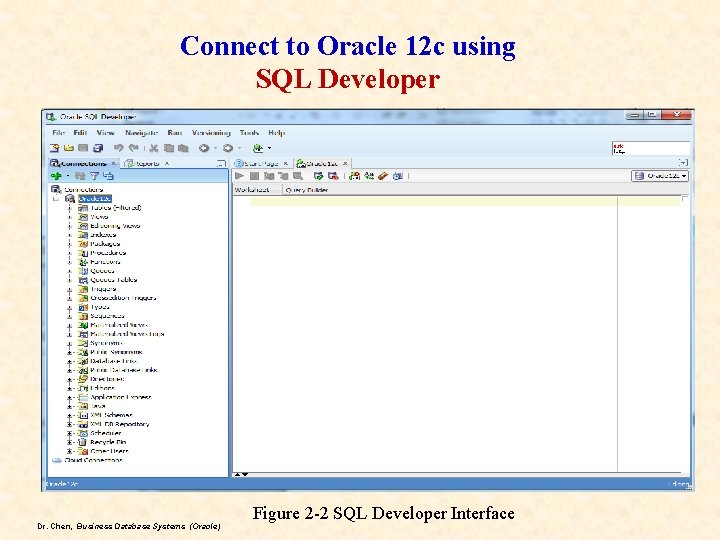Viewport: 720px width, 540px height.
Task: Expand the Tables (Filtered) node
Action: [70, 208]
